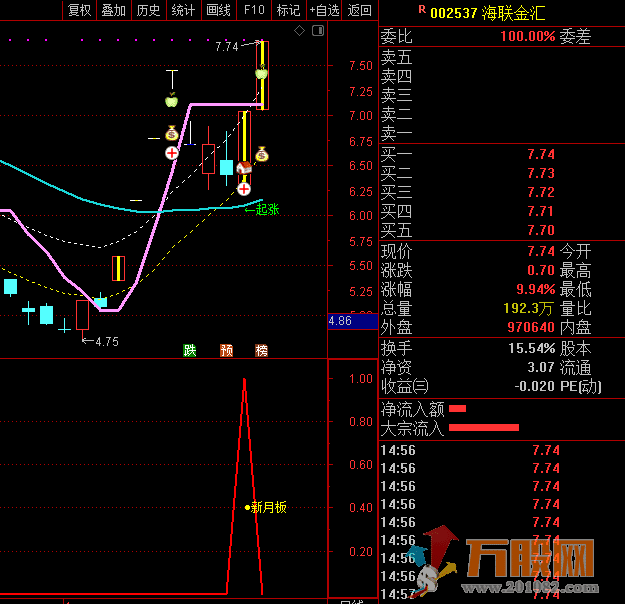Click the 起涨 signal label
The image size is (625, 604).
(x=267, y=209)
